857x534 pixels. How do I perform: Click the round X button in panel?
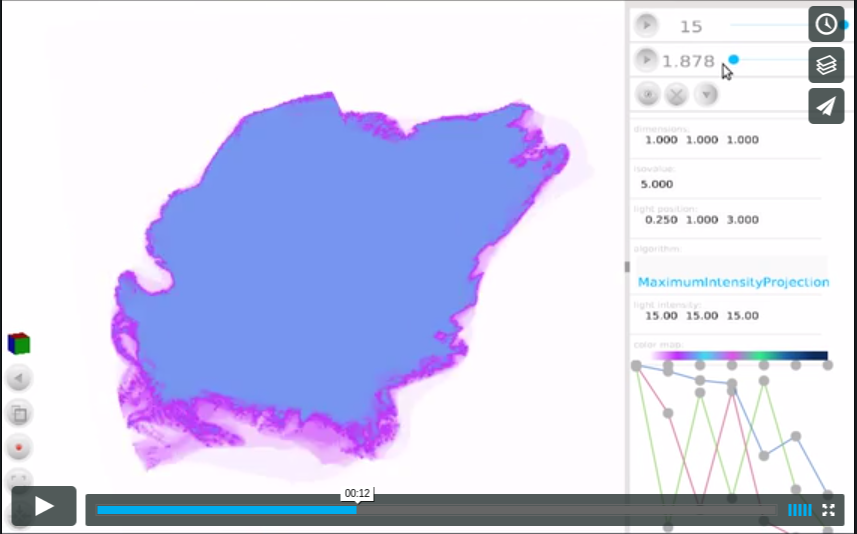tap(677, 94)
